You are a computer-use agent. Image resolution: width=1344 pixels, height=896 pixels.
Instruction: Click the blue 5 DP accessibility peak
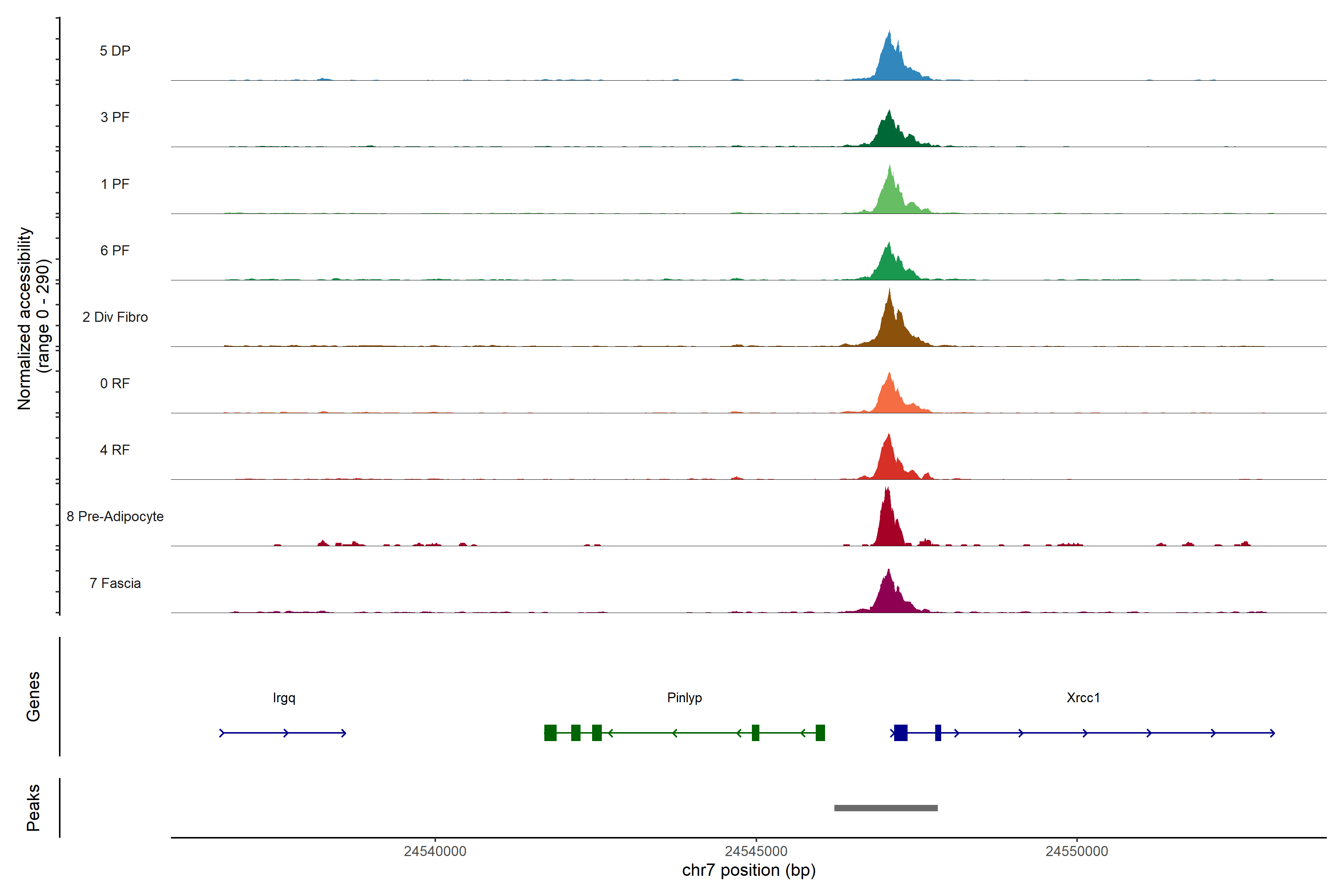(890, 63)
